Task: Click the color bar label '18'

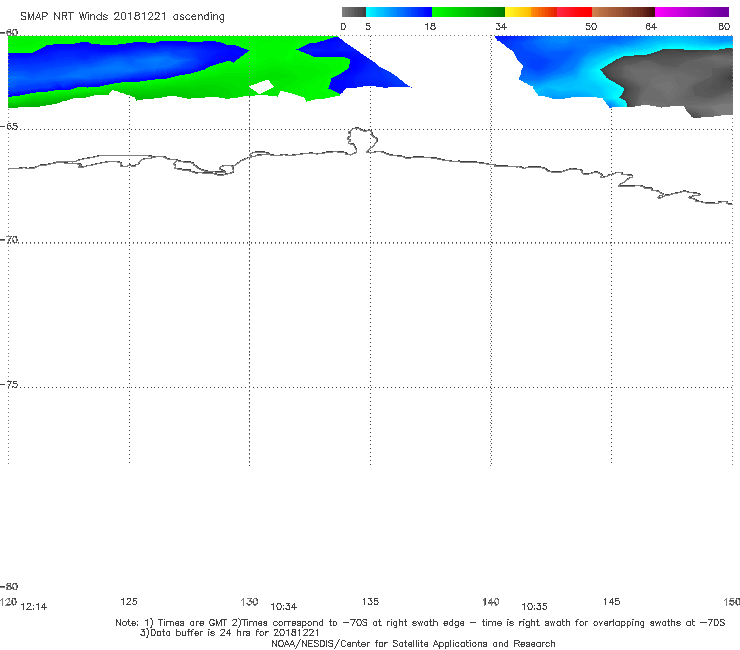Action: pos(429,27)
